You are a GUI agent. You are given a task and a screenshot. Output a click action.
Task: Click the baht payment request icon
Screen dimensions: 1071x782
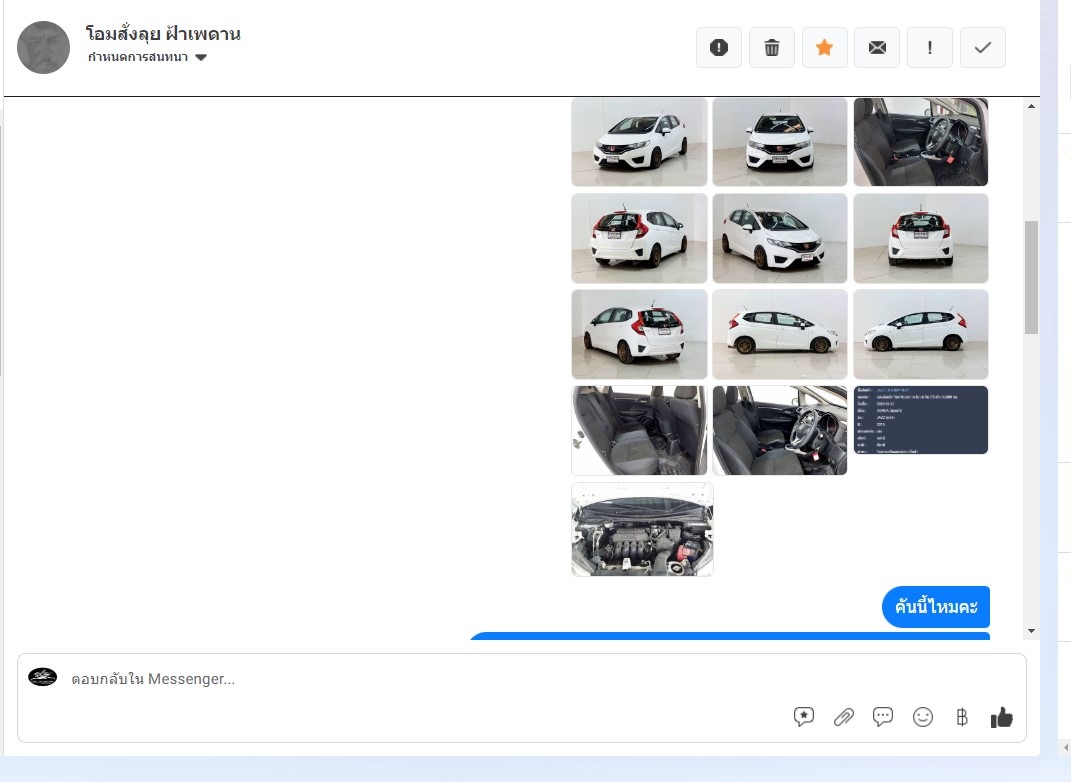[x=962, y=717]
